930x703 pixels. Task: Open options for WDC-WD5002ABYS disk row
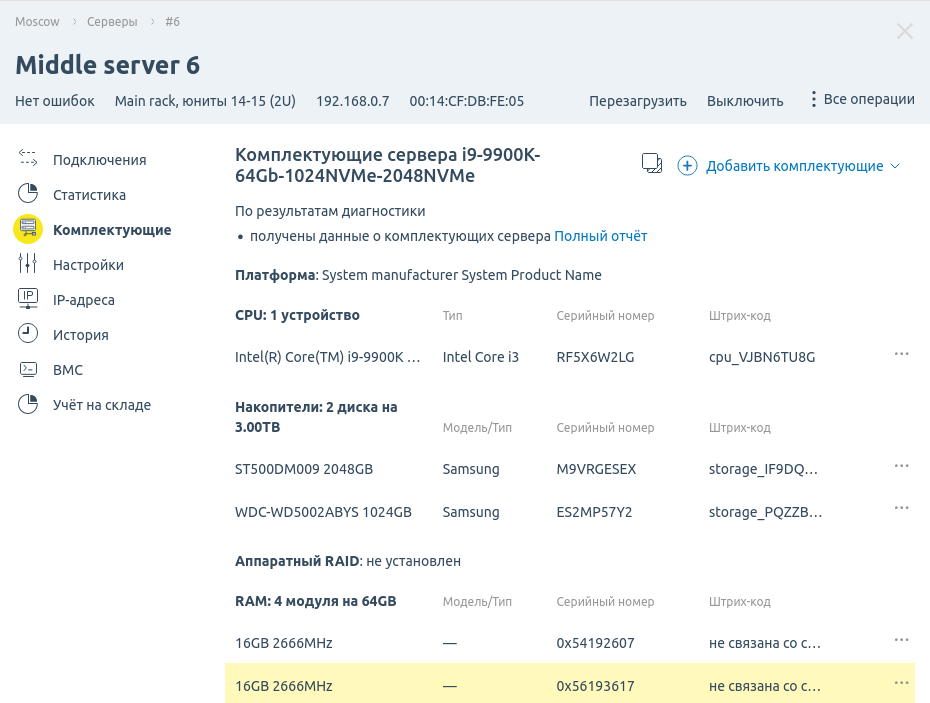coord(901,509)
